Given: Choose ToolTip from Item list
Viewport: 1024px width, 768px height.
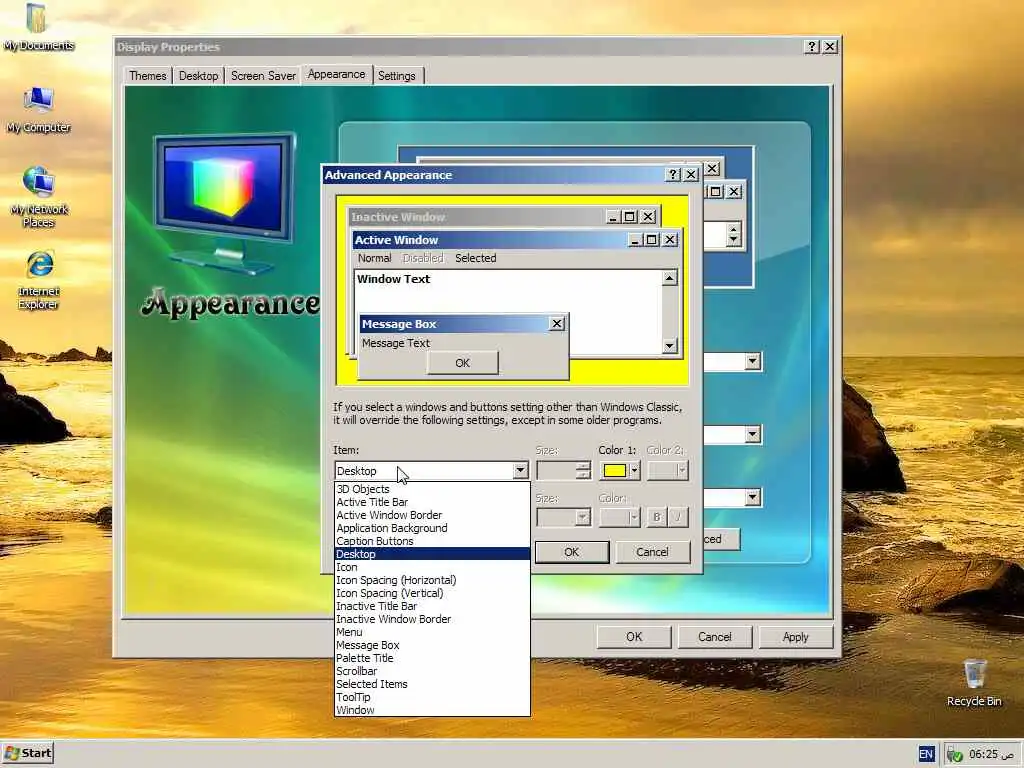Looking at the screenshot, I should 432,697.
